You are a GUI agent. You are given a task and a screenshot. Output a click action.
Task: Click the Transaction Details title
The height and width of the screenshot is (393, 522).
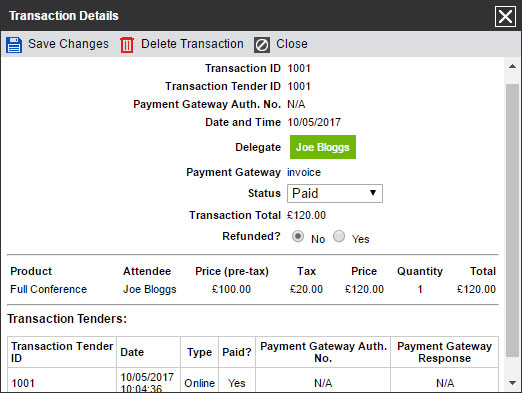click(x=64, y=16)
